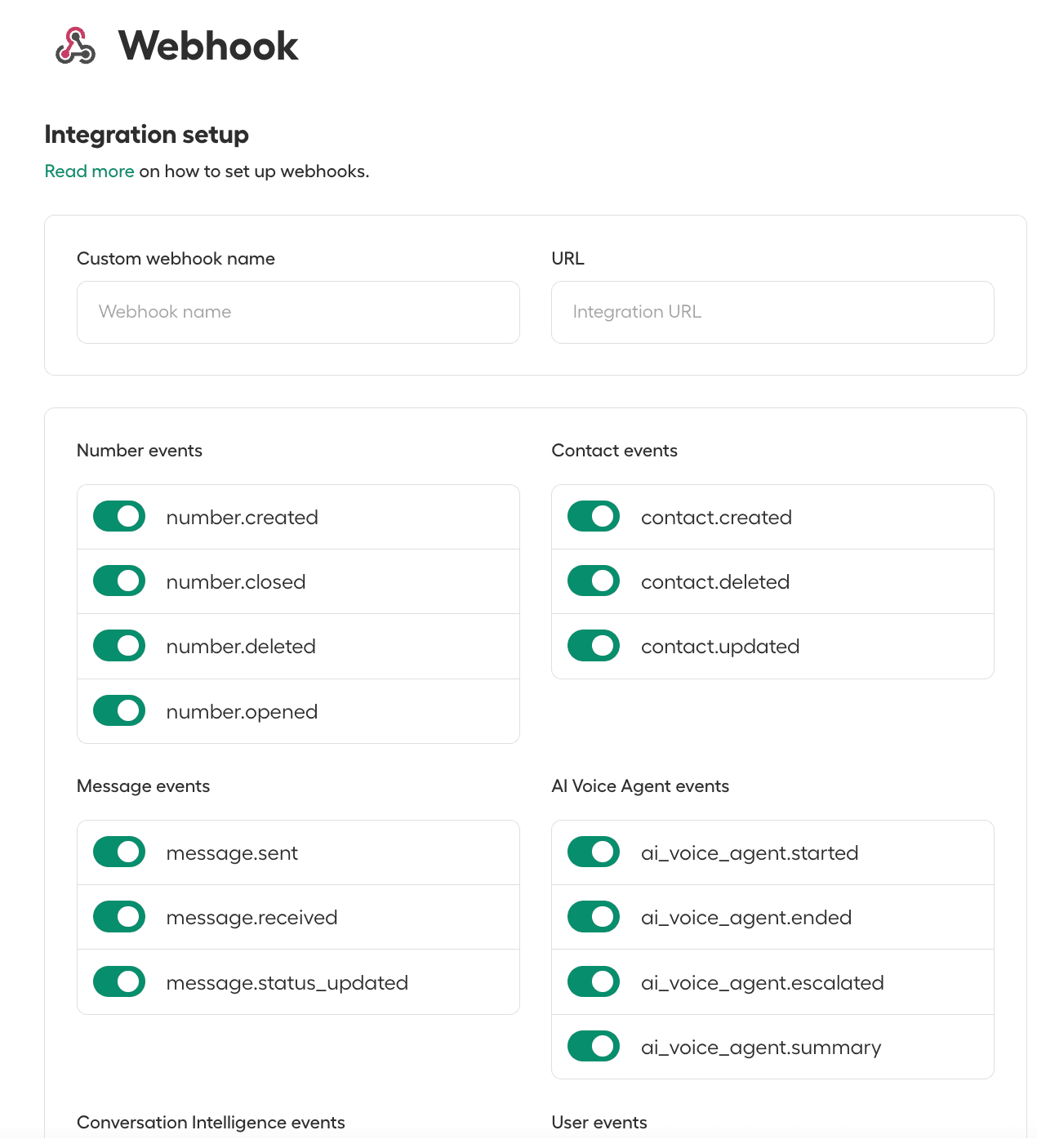Toggle off message.status_updated events
Image resolution: width=1037 pixels, height=1148 pixels.
(x=118, y=981)
